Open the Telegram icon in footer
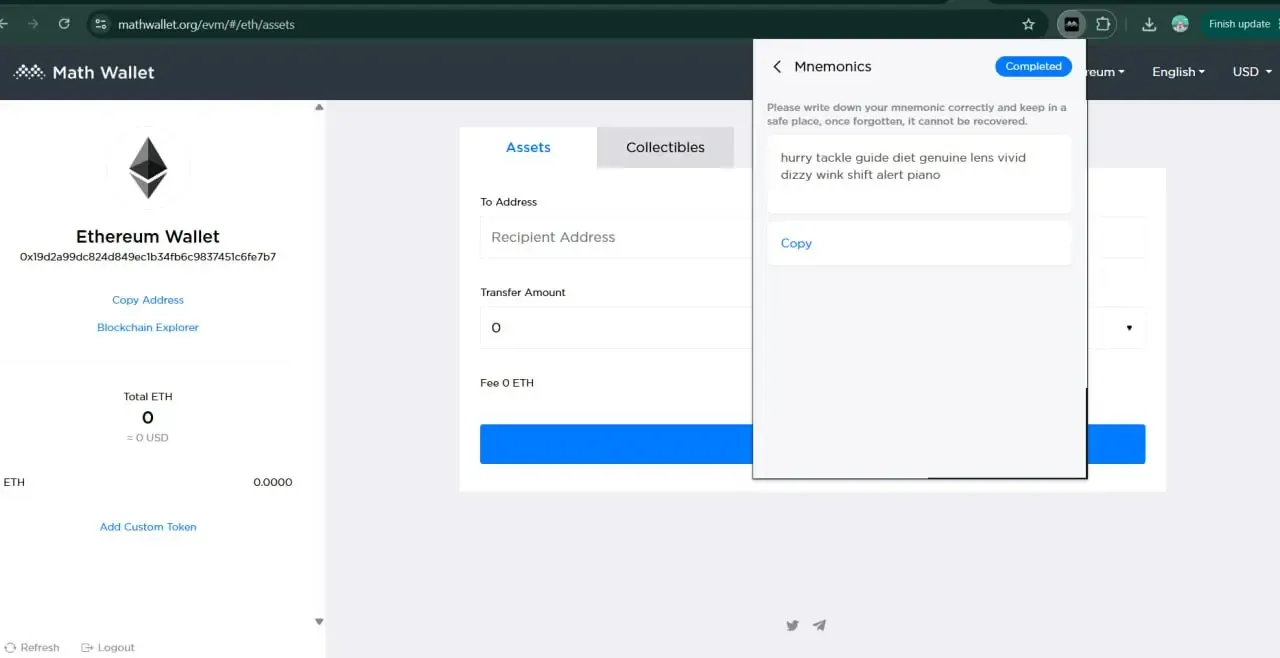The width and height of the screenshot is (1280, 658). (x=819, y=626)
